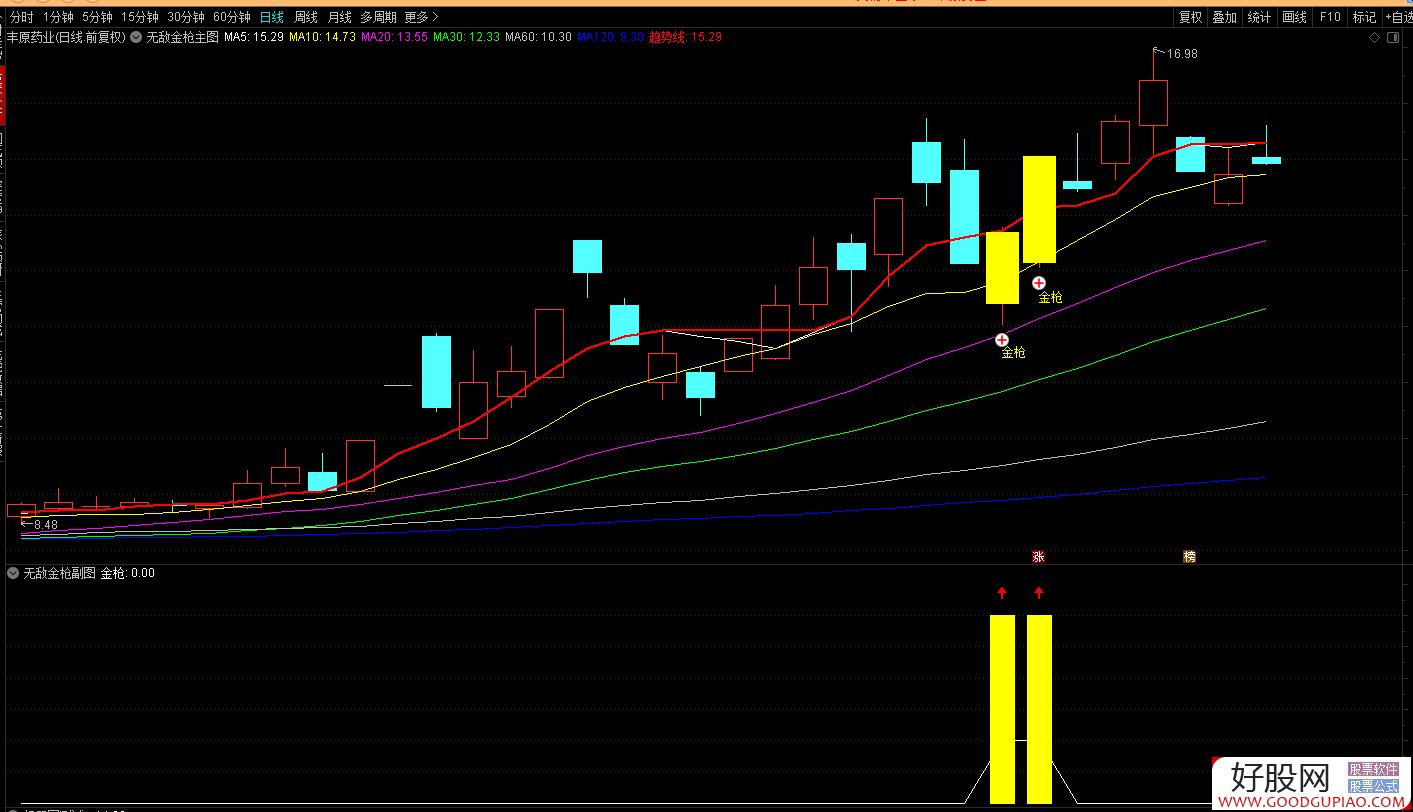Click the magenta MA20: 13.55 label

pos(394,37)
